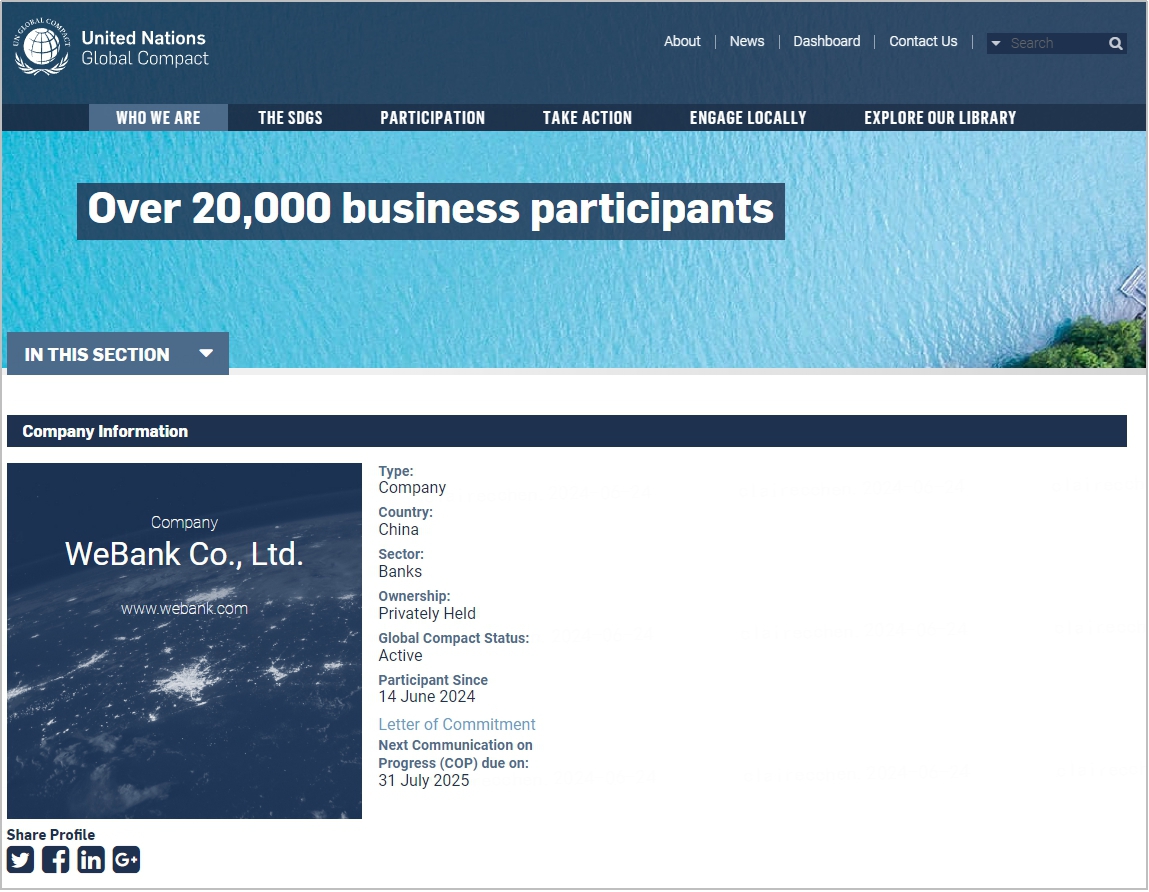
Task: Share profile on Twitter
Action: [21, 859]
